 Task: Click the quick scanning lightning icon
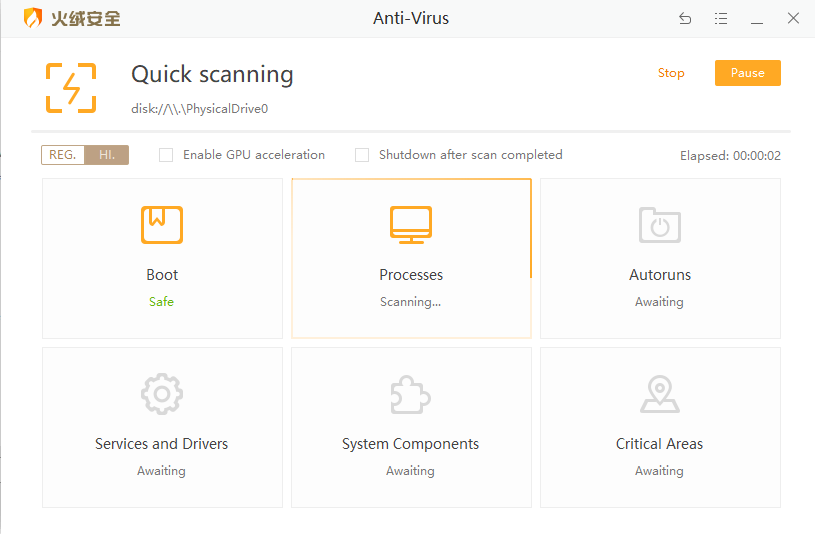(71, 88)
